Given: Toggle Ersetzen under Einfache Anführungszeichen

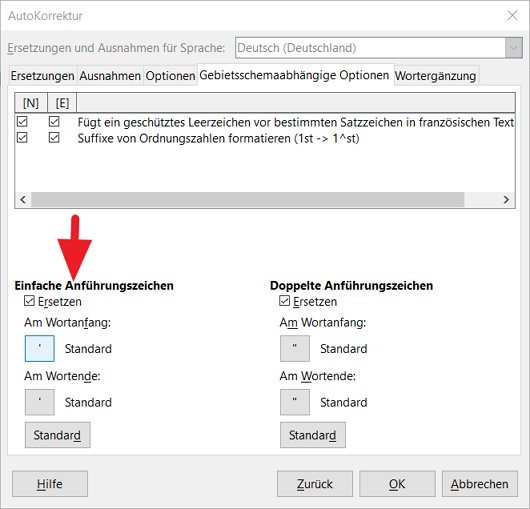Looking at the screenshot, I should (29, 301).
